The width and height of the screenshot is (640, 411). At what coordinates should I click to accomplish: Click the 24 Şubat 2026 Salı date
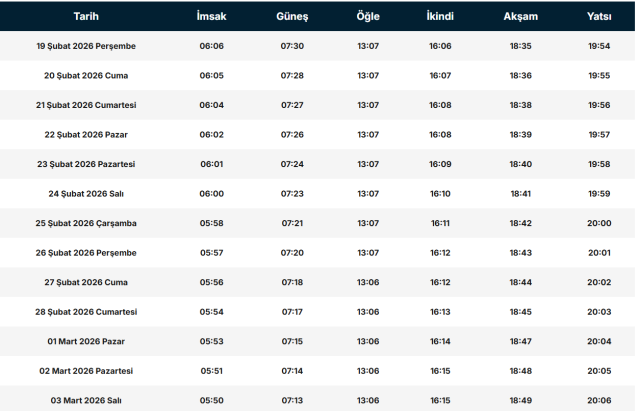pyautogui.click(x=86, y=194)
